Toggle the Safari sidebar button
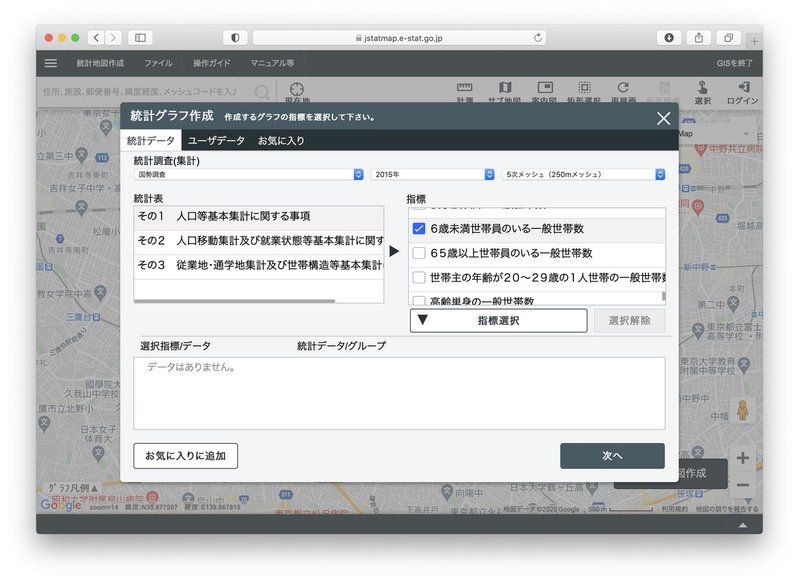This screenshot has height=583, width=800. pyautogui.click(x=140, y=38)
